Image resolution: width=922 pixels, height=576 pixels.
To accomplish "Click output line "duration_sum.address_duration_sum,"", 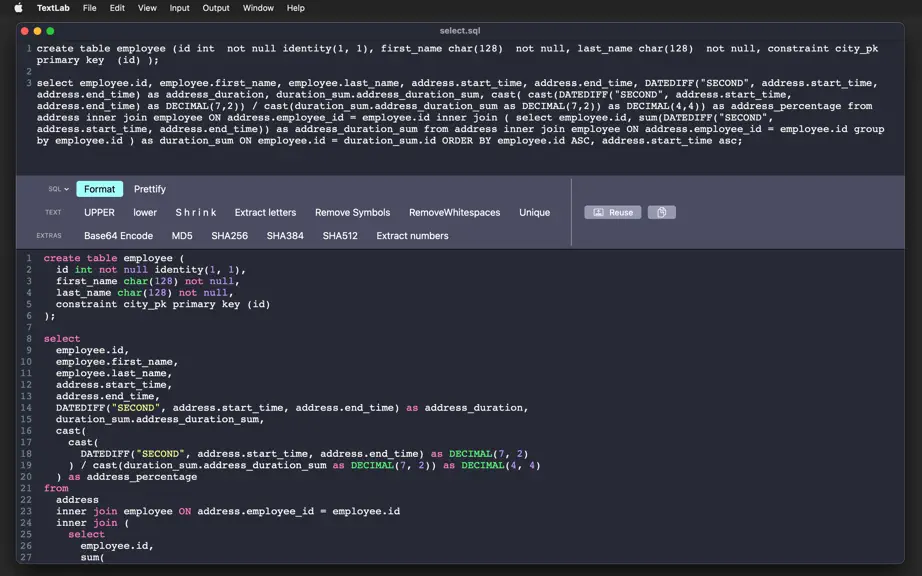I will [x=160, y=419].
